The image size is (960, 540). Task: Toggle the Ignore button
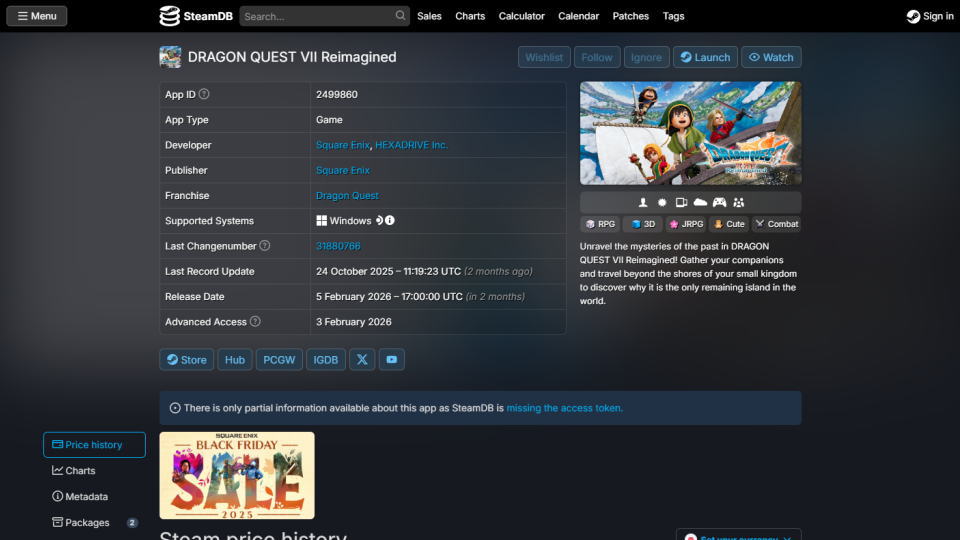coord(646,57)
